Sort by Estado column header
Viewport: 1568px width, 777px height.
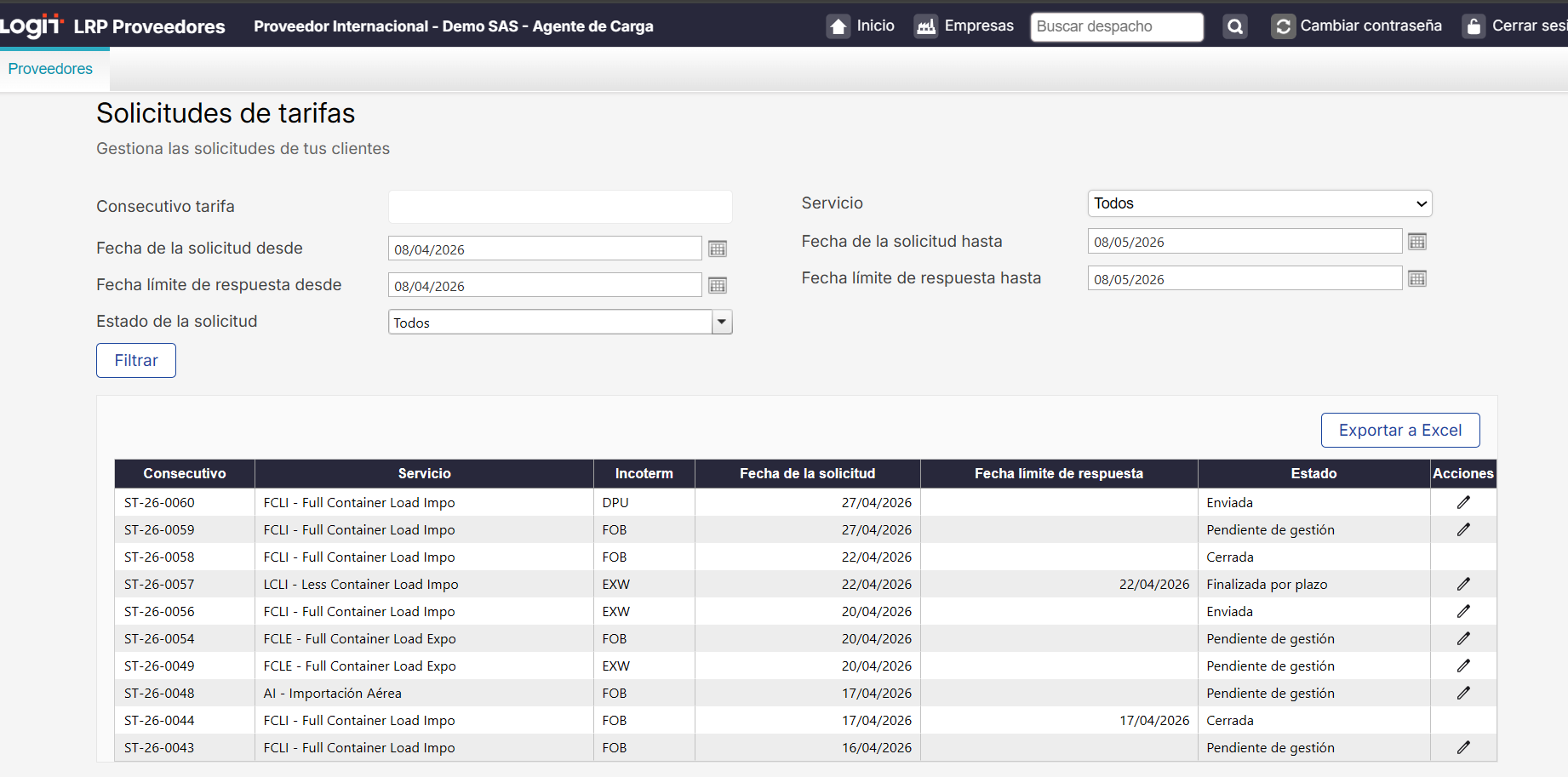1313,473
